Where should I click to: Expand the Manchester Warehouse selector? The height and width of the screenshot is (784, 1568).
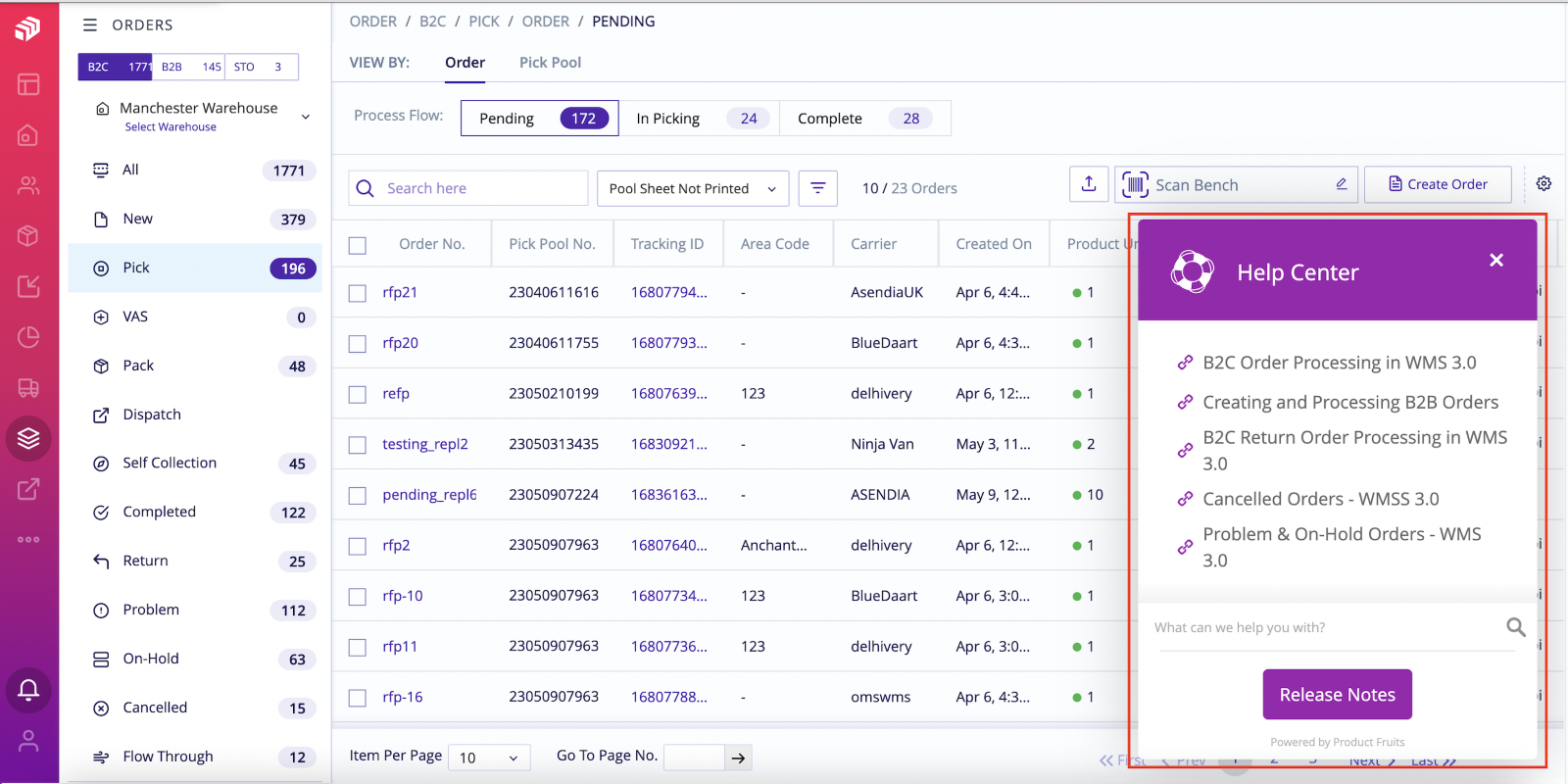point(203,116)
